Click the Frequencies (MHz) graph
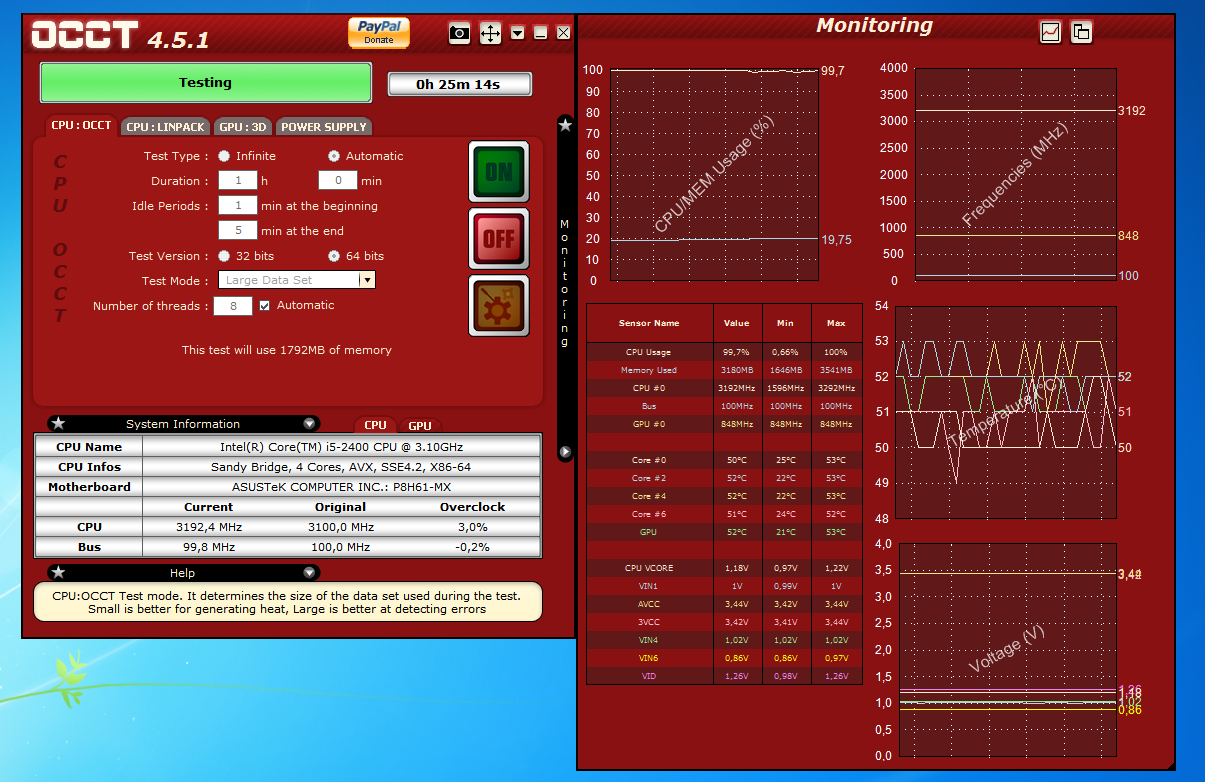This screenshot has width=1205, height=782. 1014,175
